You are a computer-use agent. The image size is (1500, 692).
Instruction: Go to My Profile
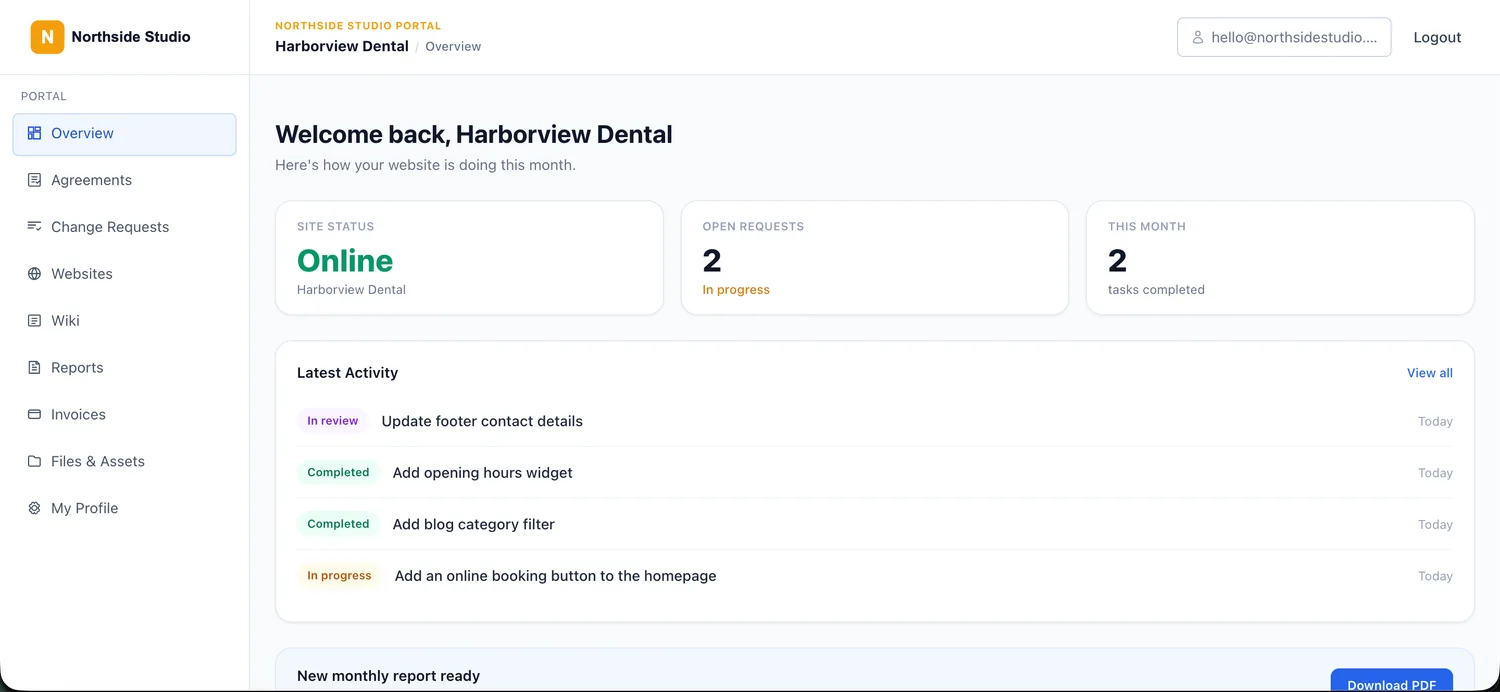pos(124,509)
